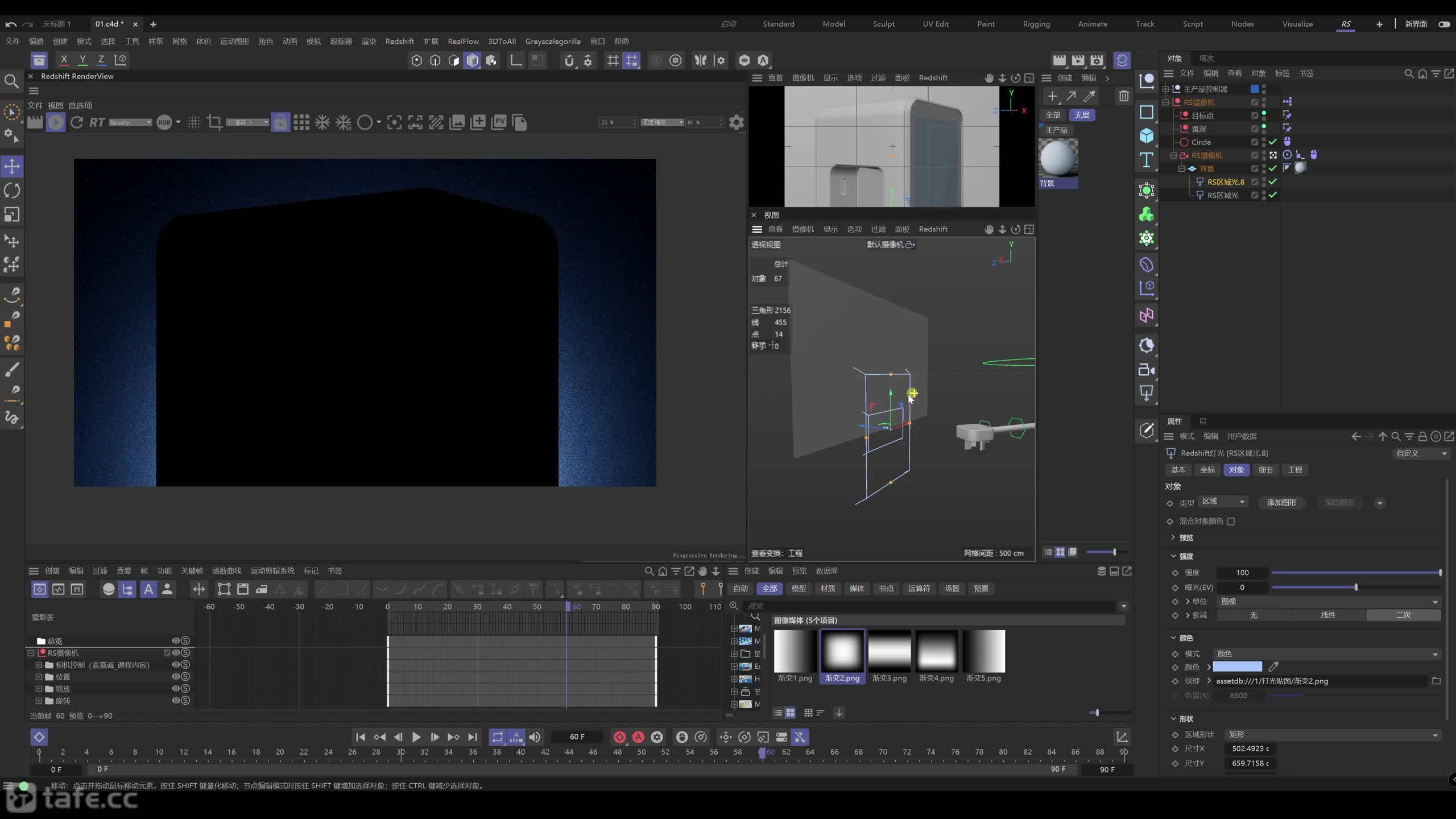Switch to the Animate layout
The width and height of the screenshot is (1456, 819).
[1093, 24]
